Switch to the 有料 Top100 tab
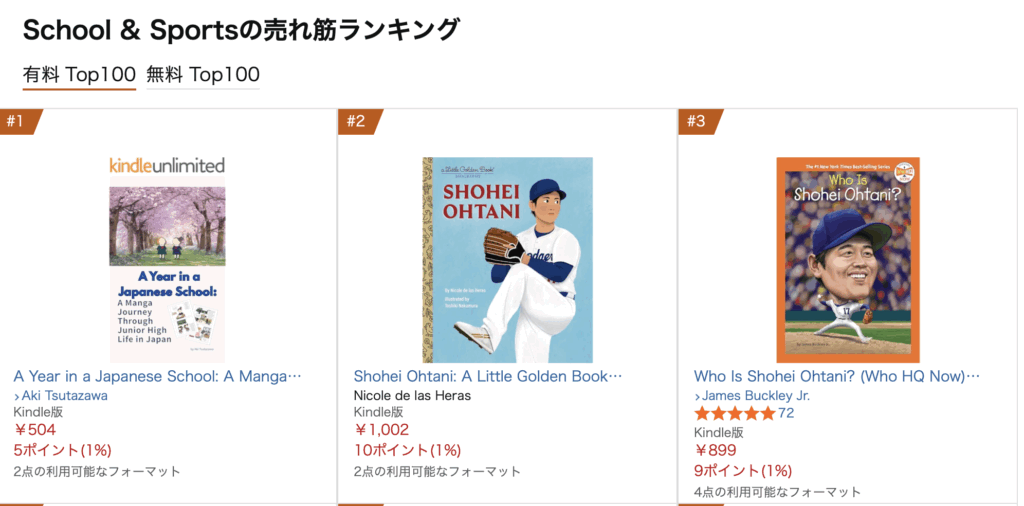Image resolution: width=1024 pixels, height=506 pixels. click(79, 74)
